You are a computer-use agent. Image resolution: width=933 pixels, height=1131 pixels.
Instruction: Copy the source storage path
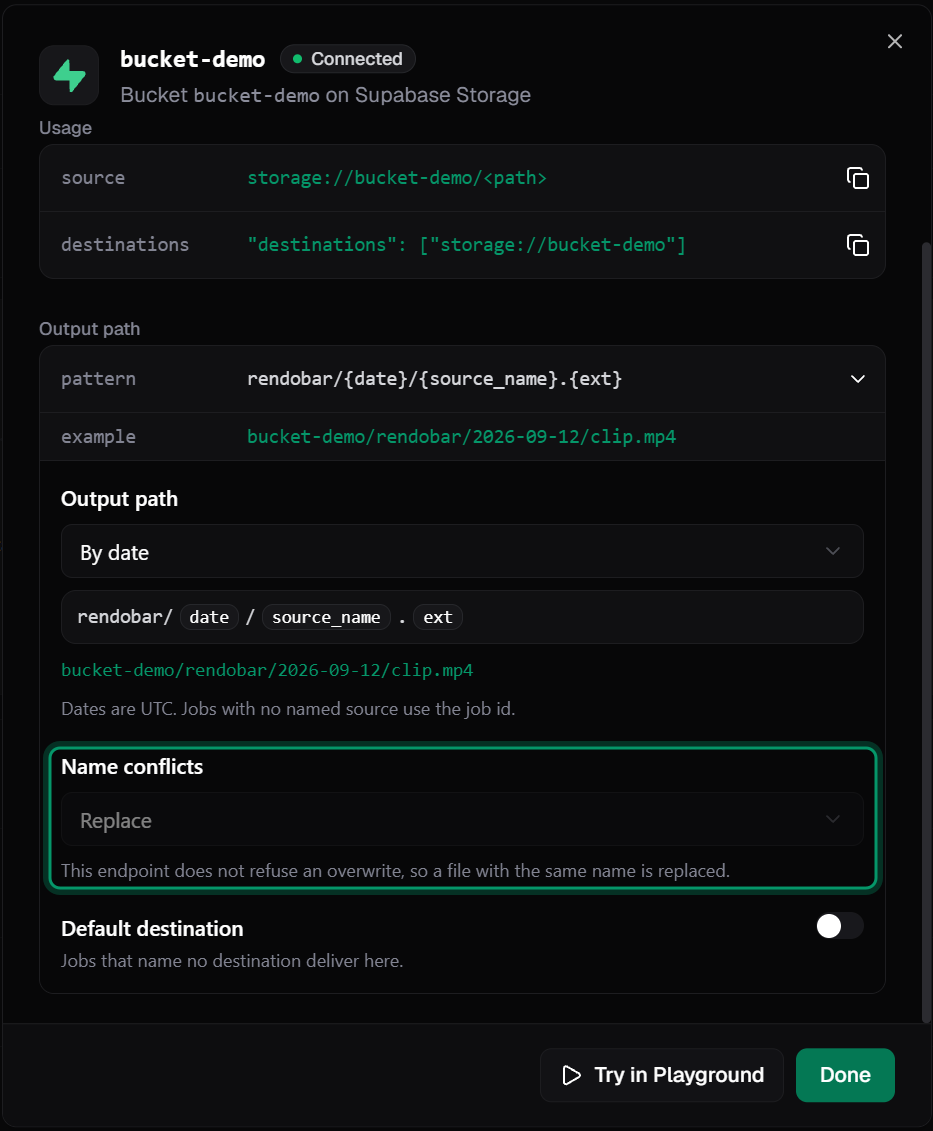coord(857,178)
